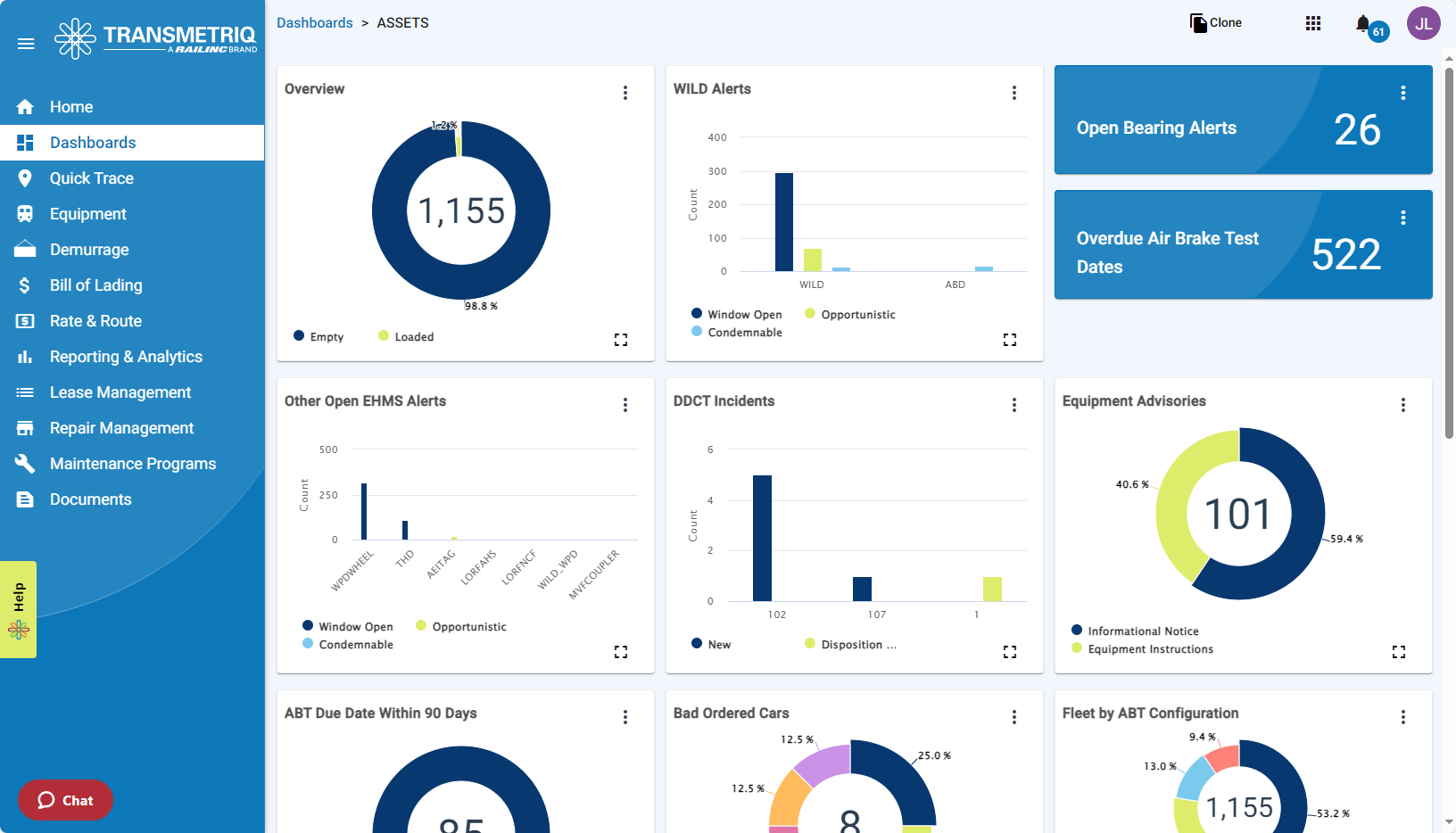Open the Overdue Air Brake Test Dates tile
The height and width of the screenshot is (833, 1456).
pyautogui.click(x=1244, y=244)
